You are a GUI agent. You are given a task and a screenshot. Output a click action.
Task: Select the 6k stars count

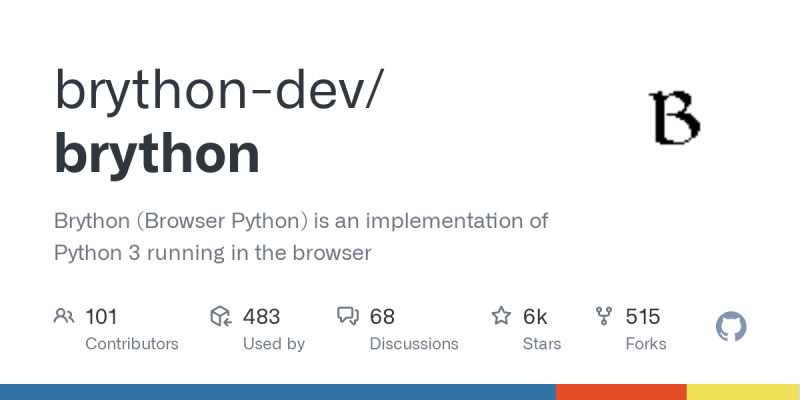[x=535, y=317]
